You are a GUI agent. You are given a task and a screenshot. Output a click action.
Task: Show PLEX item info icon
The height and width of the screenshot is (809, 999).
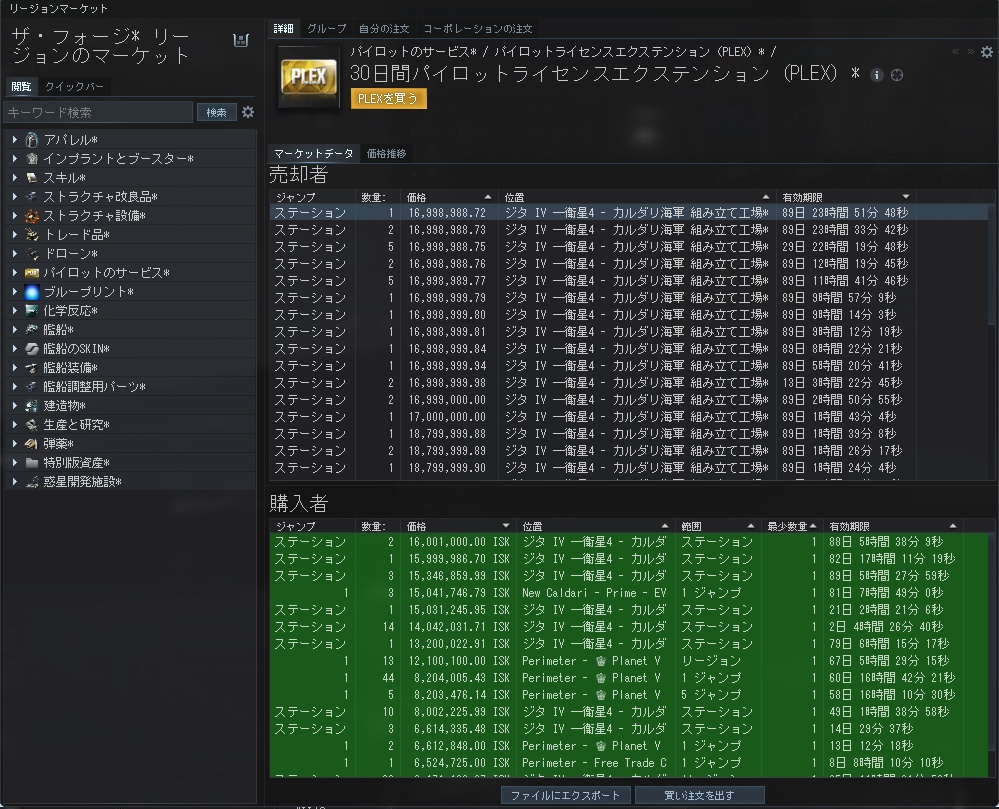tap(877, 75)
